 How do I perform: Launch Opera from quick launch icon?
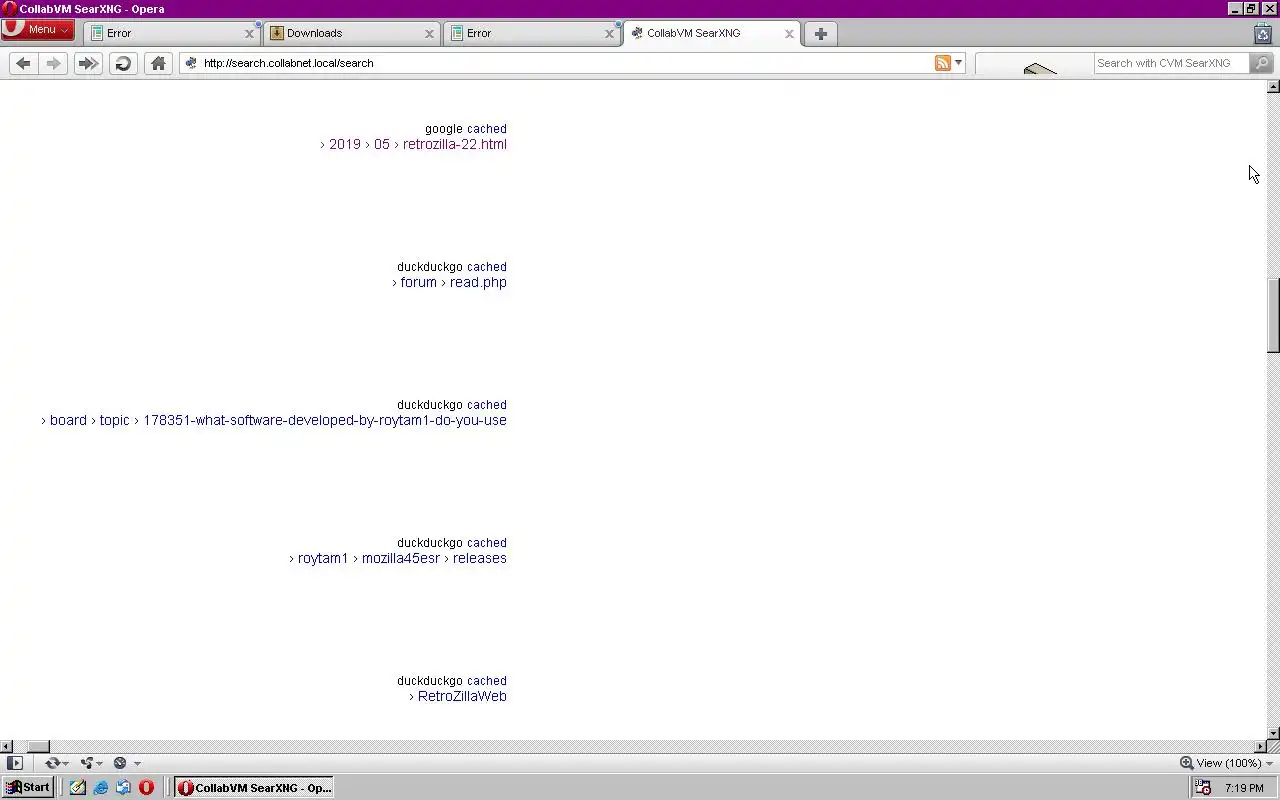click(146, 788)
